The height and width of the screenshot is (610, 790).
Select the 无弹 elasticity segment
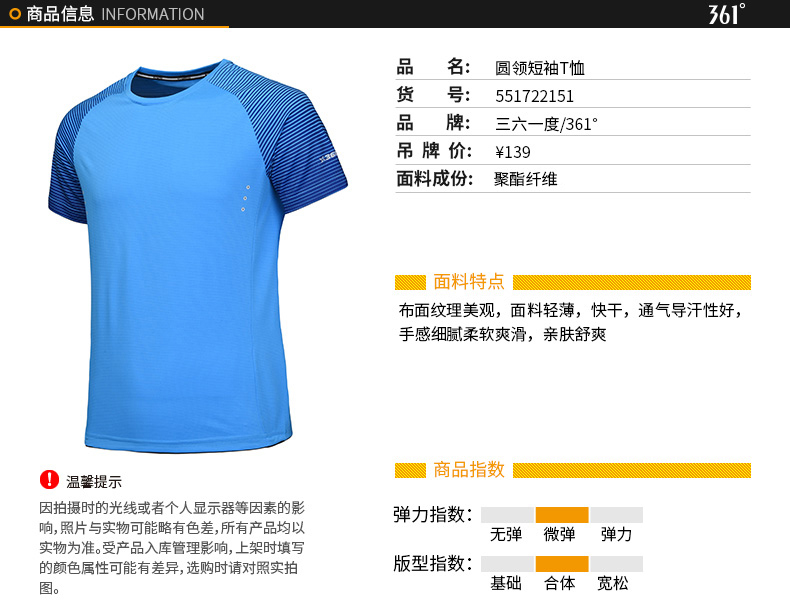[x=507, y=515]
